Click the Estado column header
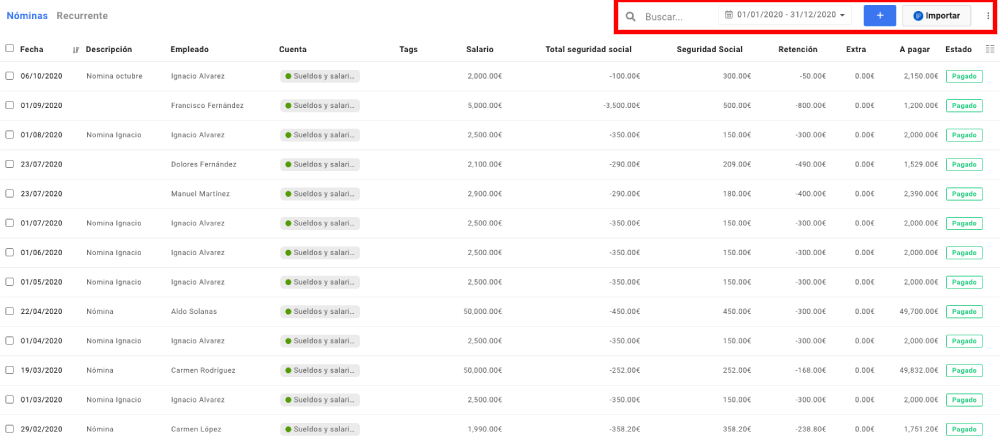 (959, 49)
